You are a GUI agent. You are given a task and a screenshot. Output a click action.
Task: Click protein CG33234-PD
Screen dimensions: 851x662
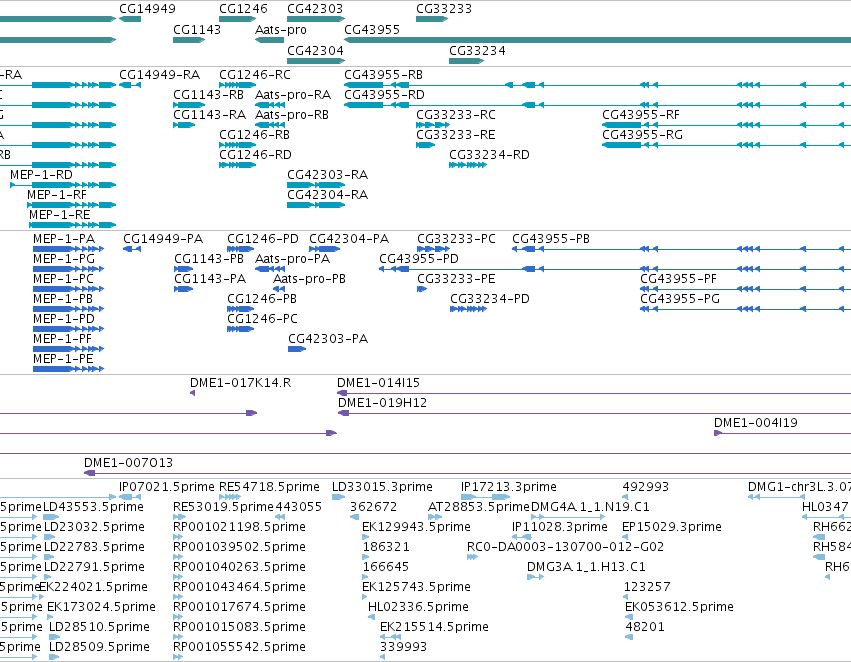pyautogui.click(x=490, y=299)
